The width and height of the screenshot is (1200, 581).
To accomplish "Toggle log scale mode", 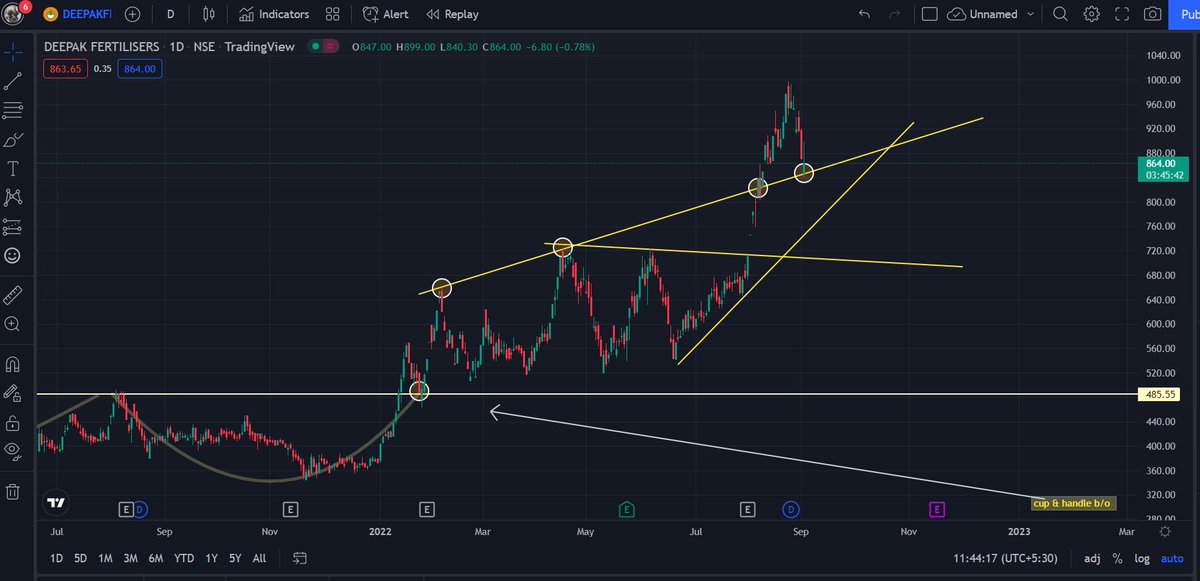I will point(1144,558).
